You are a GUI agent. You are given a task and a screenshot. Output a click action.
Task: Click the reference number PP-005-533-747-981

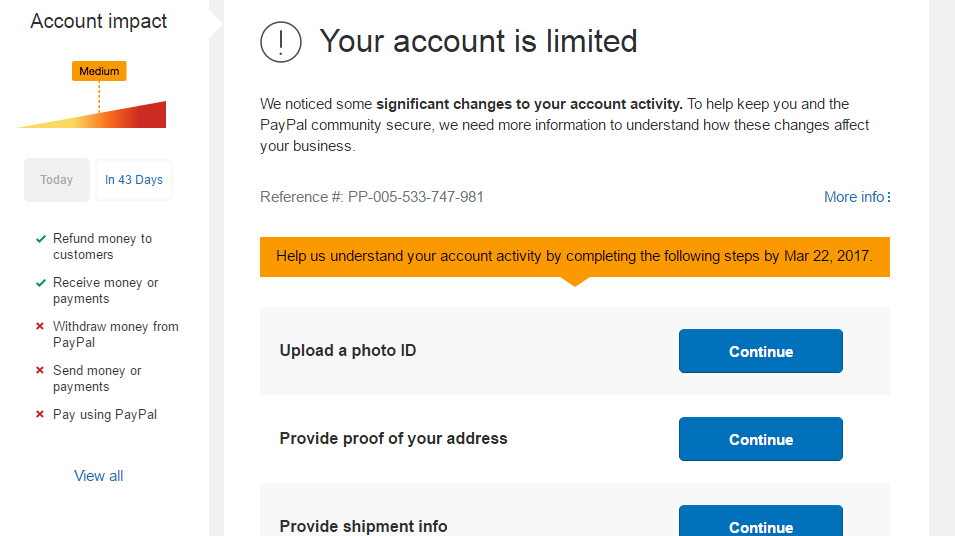[x=415, y=197]
